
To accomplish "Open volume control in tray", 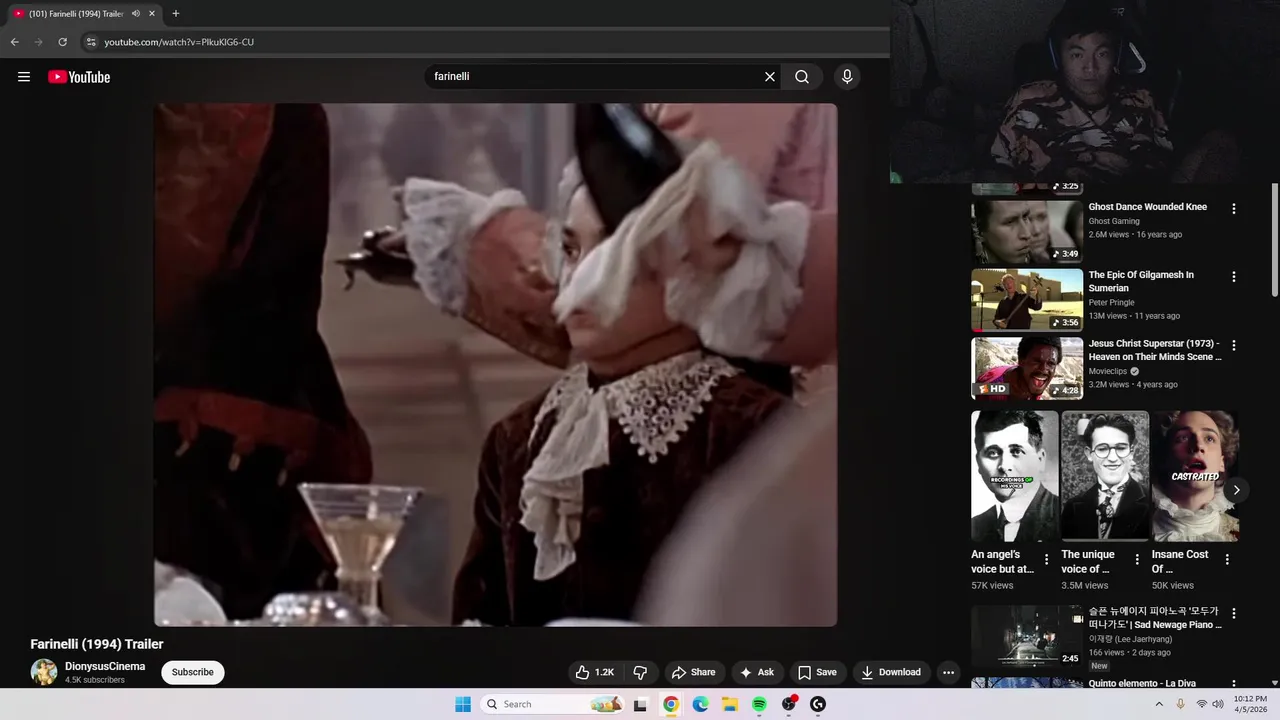I will click(x=1218, y=704).
